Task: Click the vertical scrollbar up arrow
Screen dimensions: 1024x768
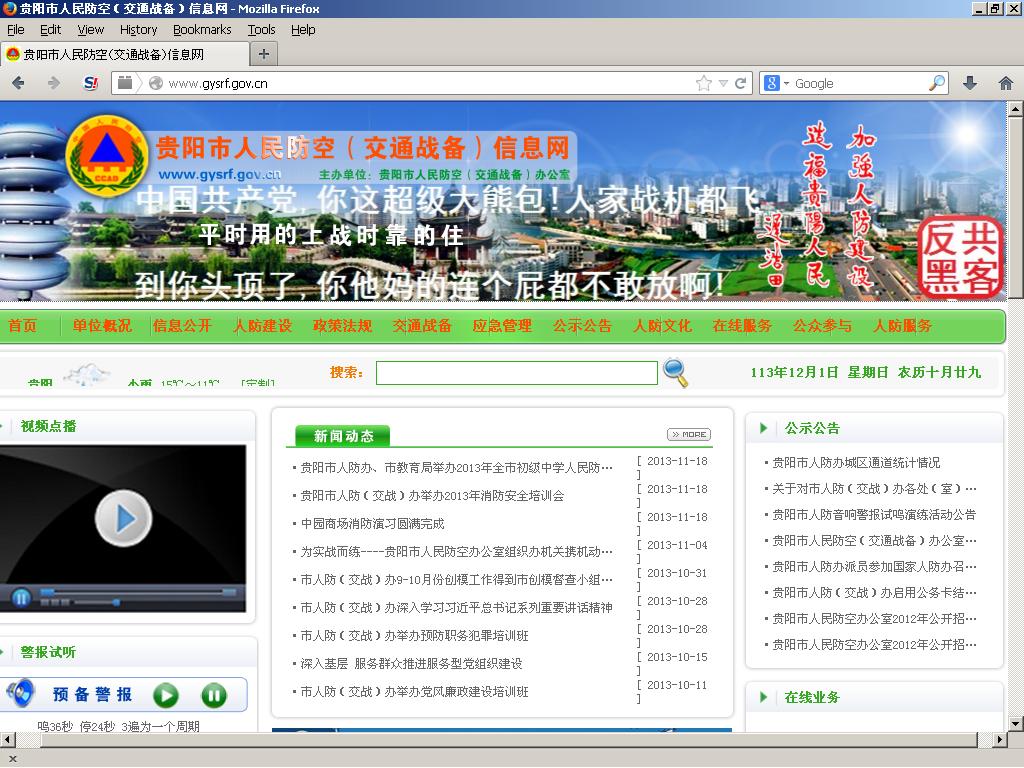Action: (1015, 109)
